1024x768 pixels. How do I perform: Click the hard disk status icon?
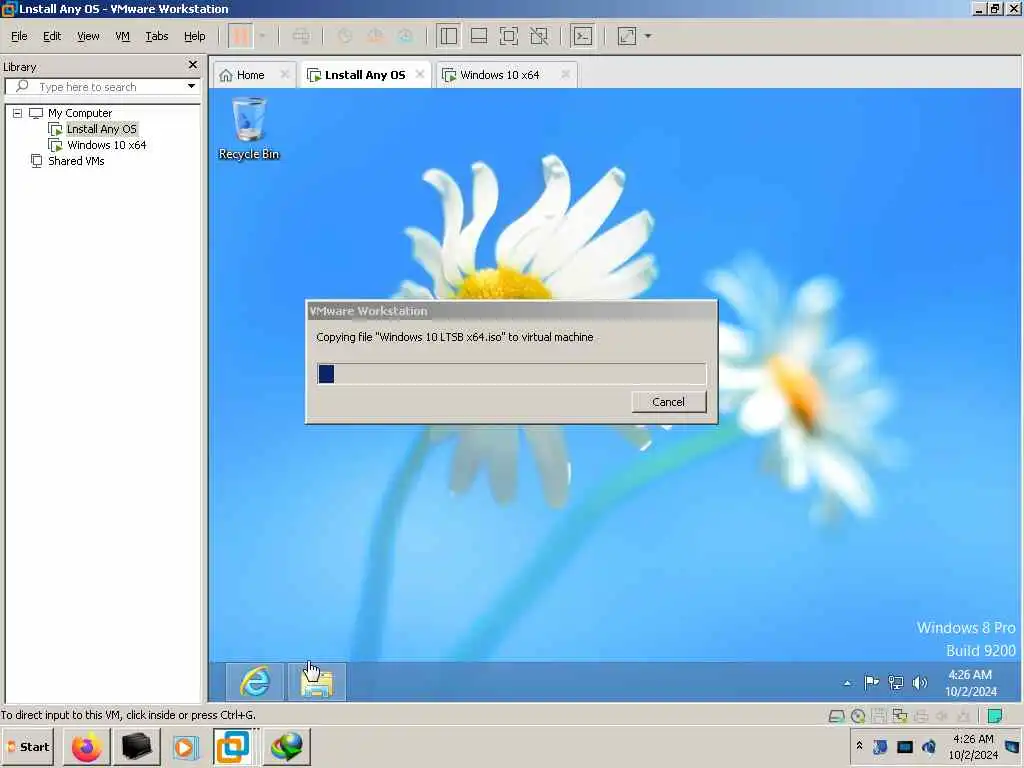tap(837, 716)
